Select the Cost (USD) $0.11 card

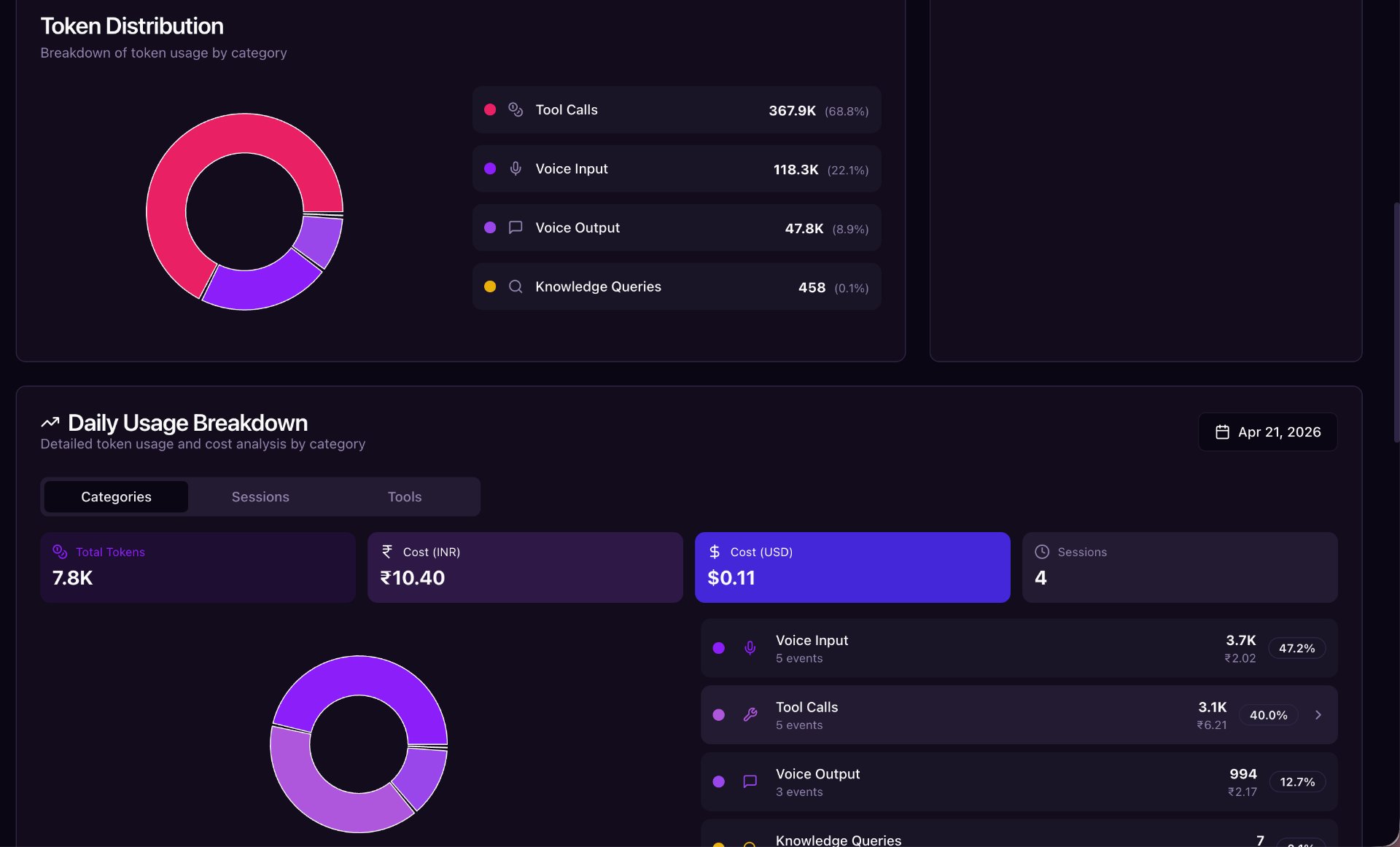[x=852, y=567]
